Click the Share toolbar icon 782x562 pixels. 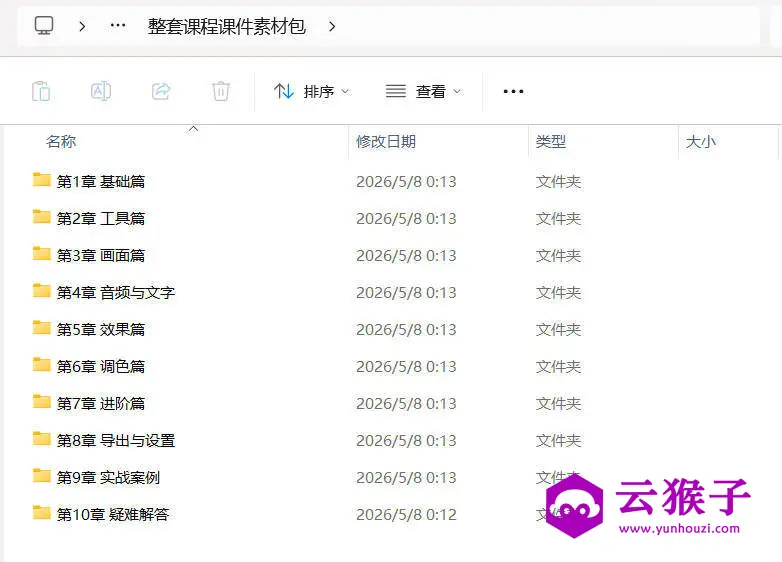(x=161, y=91)
